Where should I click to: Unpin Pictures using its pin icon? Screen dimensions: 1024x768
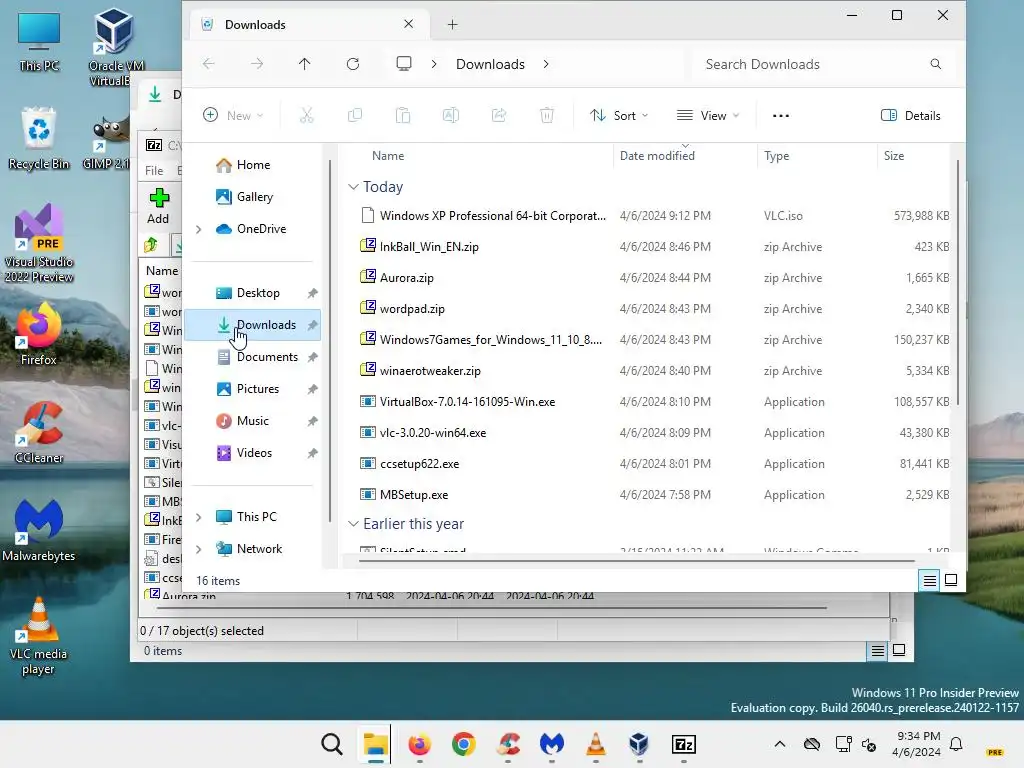313,389
